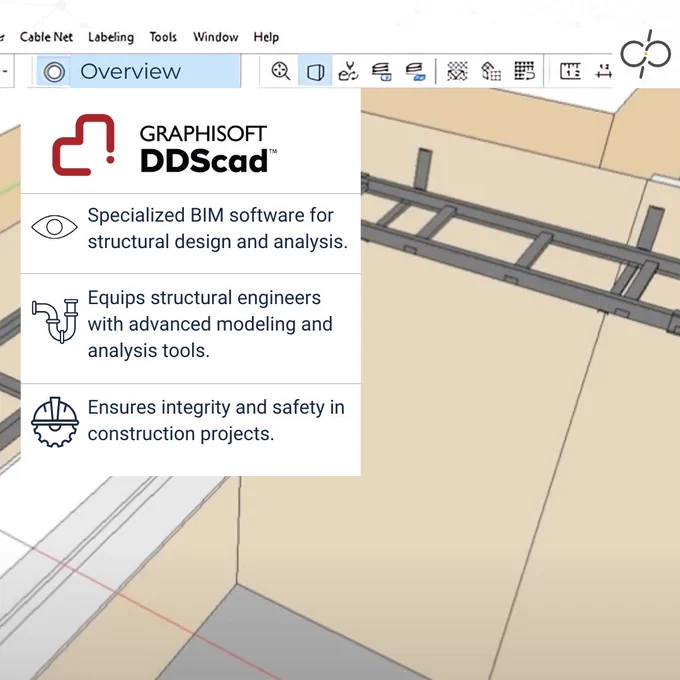Open the Window menu
Image resolution: width=680 pixels, height=680 pixels.
pos(216,37)
